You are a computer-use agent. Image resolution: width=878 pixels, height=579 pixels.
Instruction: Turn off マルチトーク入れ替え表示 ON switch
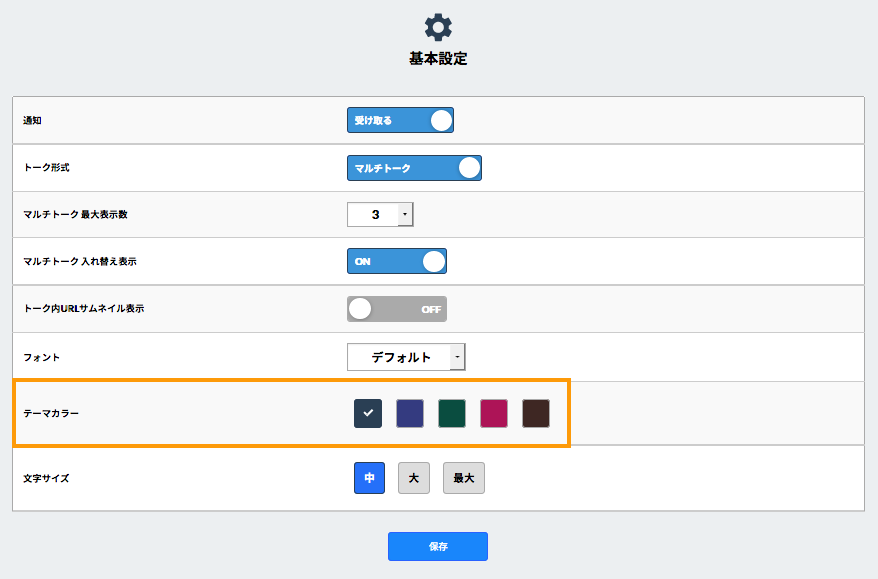point(396,261)
